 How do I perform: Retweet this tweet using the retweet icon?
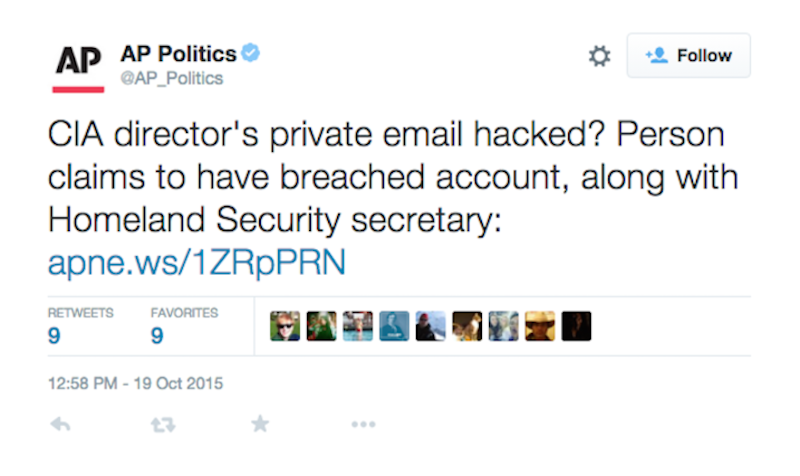162,424
